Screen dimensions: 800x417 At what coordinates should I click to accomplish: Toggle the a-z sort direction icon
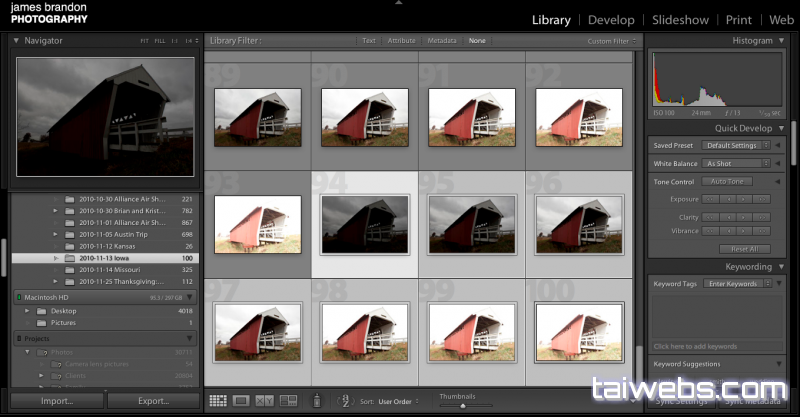345,401
